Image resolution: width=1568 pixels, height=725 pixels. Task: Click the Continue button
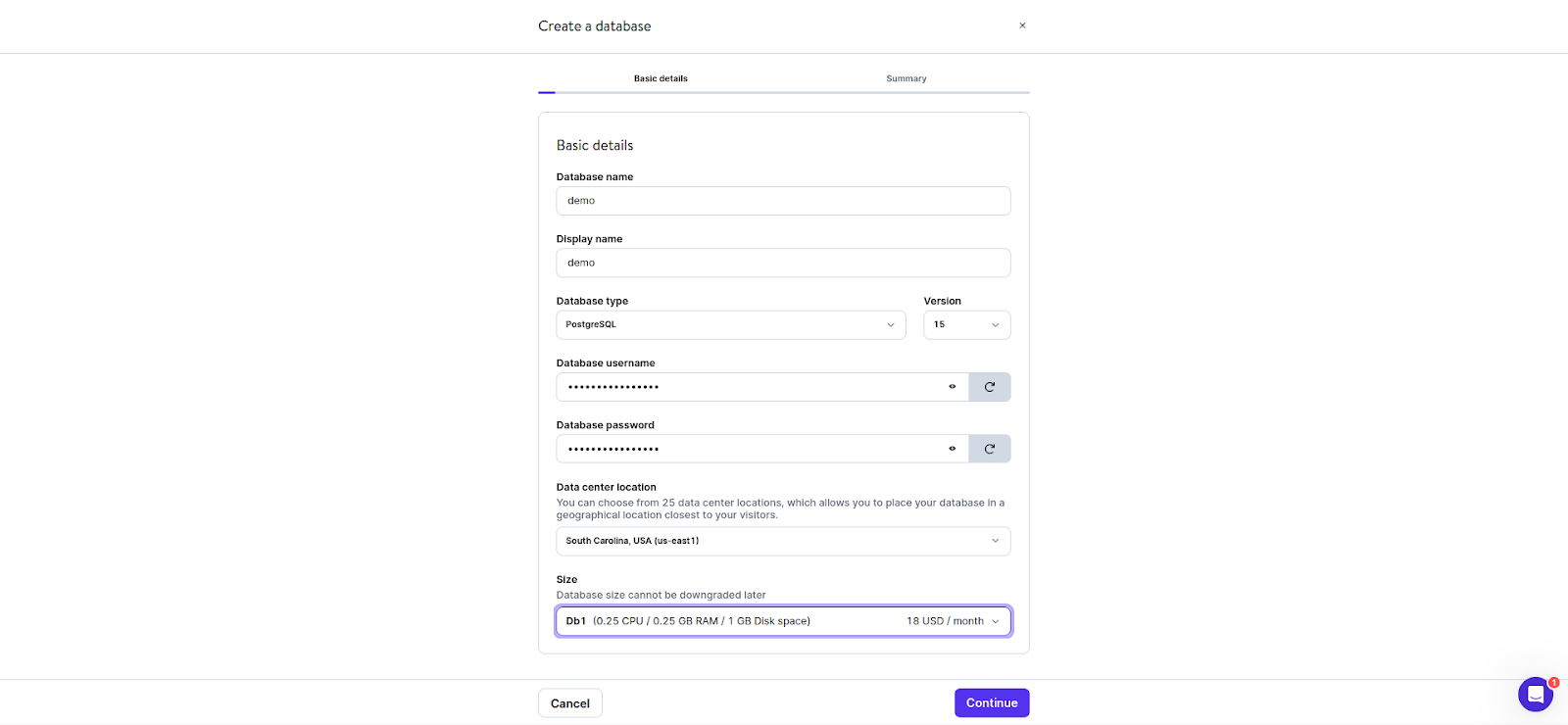point(992,702)
